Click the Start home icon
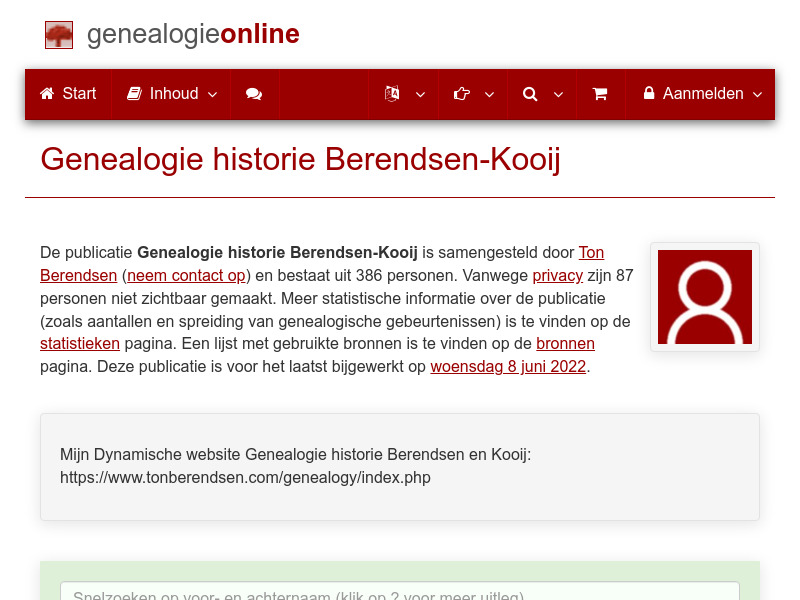This screenshot has height=600, width=800. click(x=46, y=93)
